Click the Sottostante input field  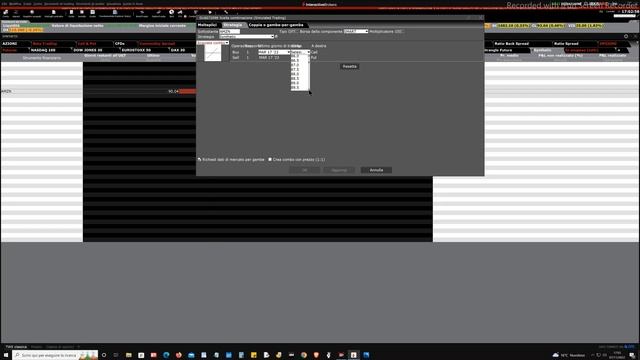point(229,31)
